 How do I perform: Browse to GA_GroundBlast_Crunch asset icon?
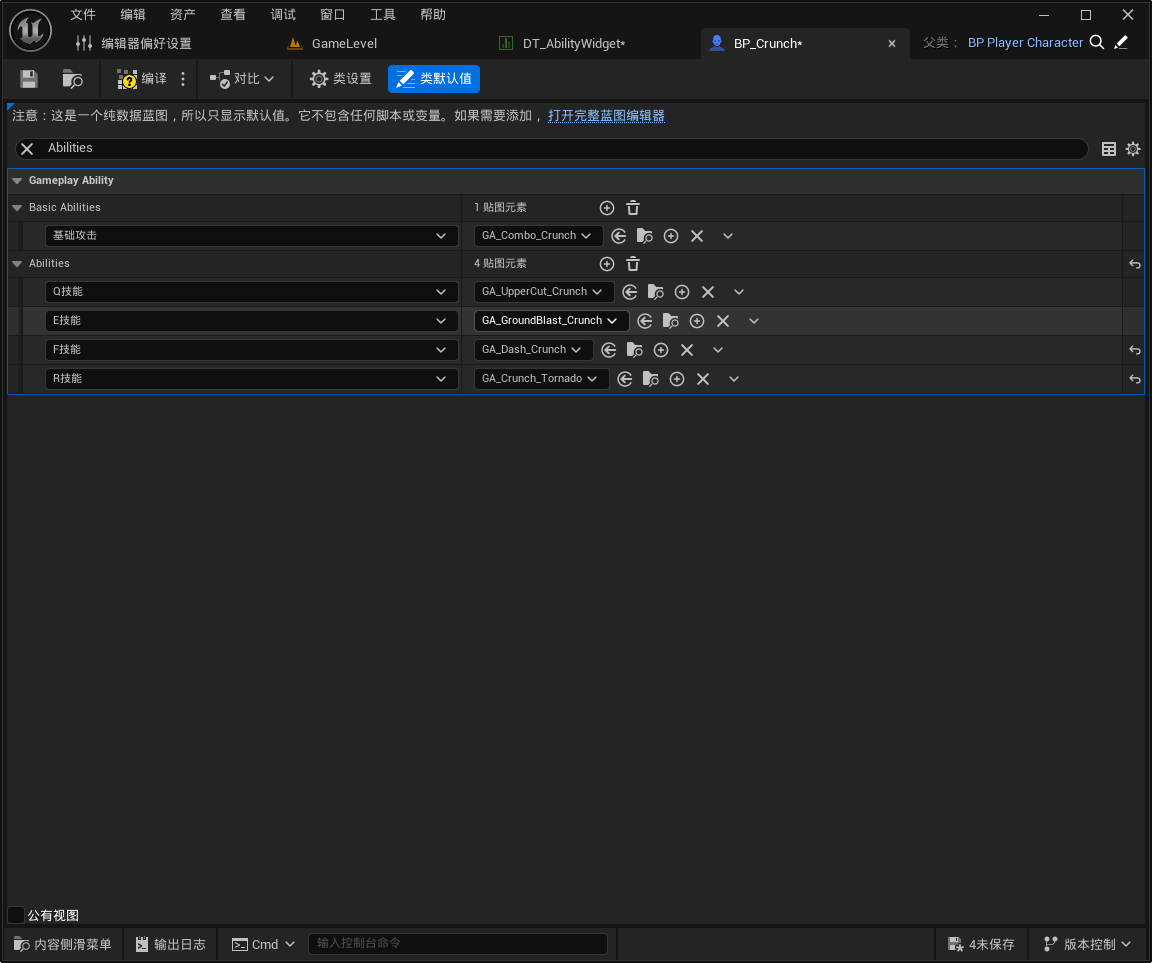coord(670,321)
